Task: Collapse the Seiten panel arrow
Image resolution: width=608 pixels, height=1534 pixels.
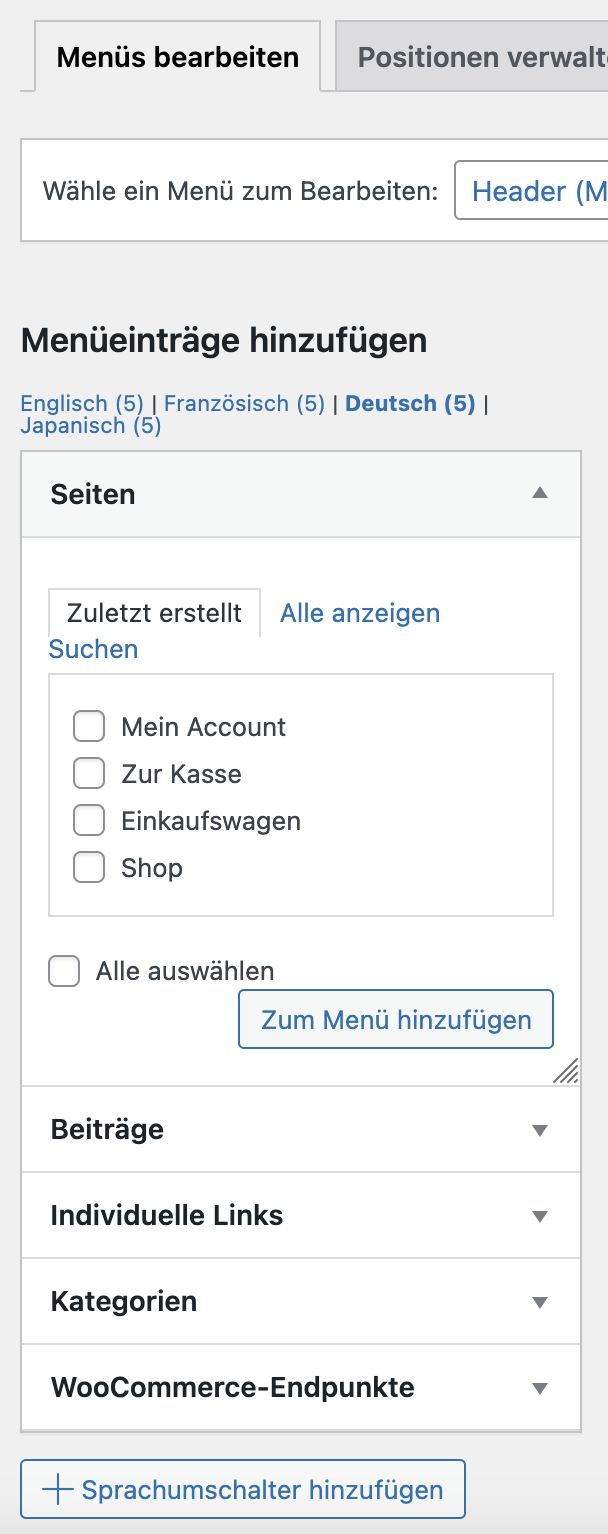Action: point(540,493)
